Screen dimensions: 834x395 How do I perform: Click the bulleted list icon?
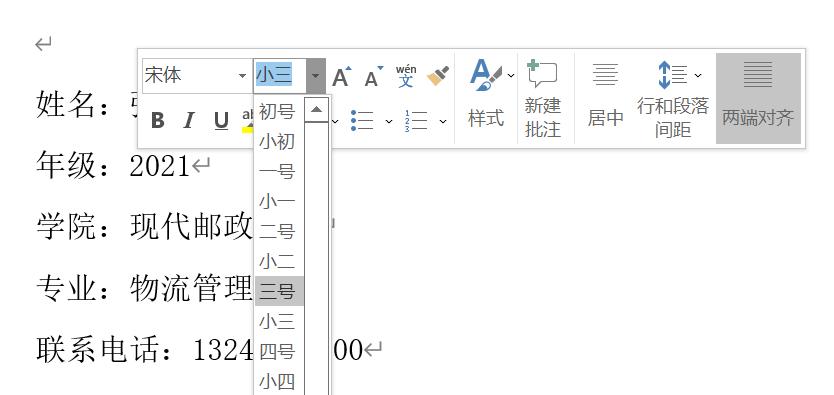pos(362,121)
